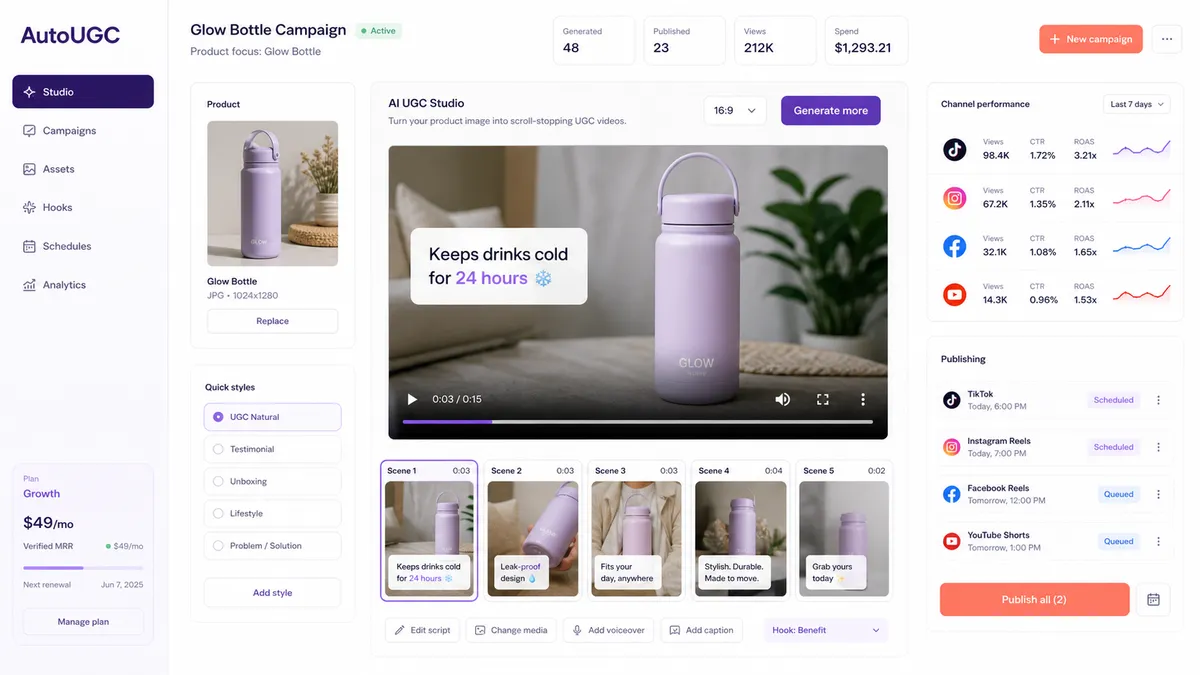The width and height of the screenshot is (1200, 675).
Task: Open the YouTube Shorts row options menu
Action: coord(1159,541)
